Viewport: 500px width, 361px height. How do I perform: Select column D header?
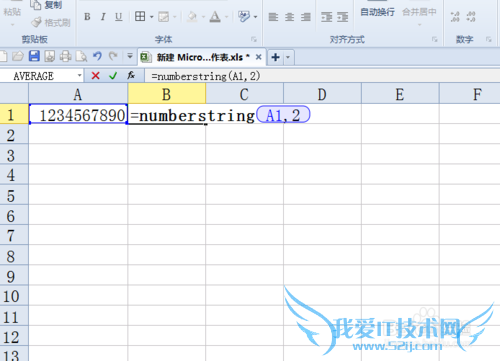point(322,94)
